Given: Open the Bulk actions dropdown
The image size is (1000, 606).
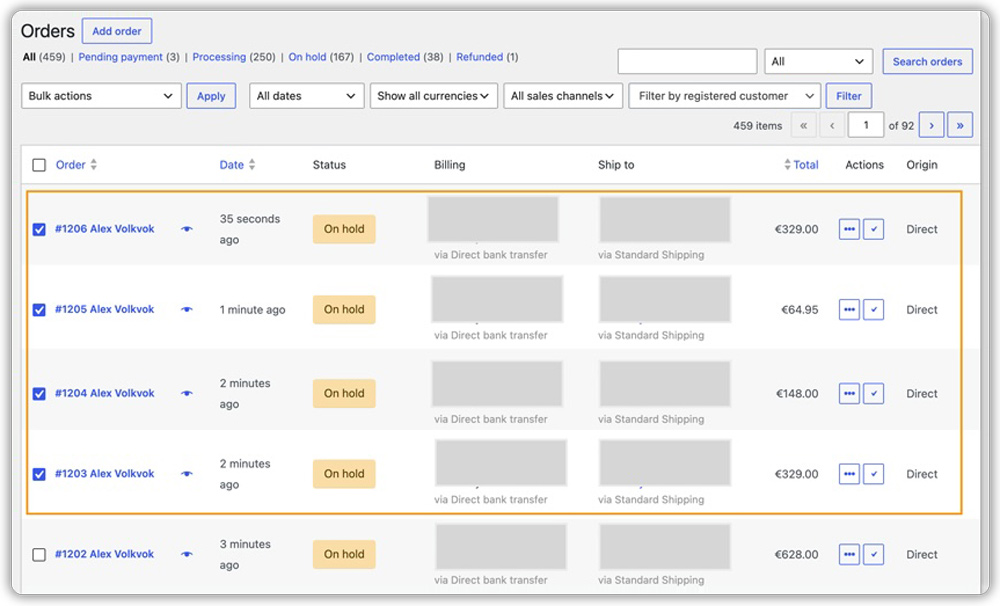Looking at the screenshot, I should point(101,96).
